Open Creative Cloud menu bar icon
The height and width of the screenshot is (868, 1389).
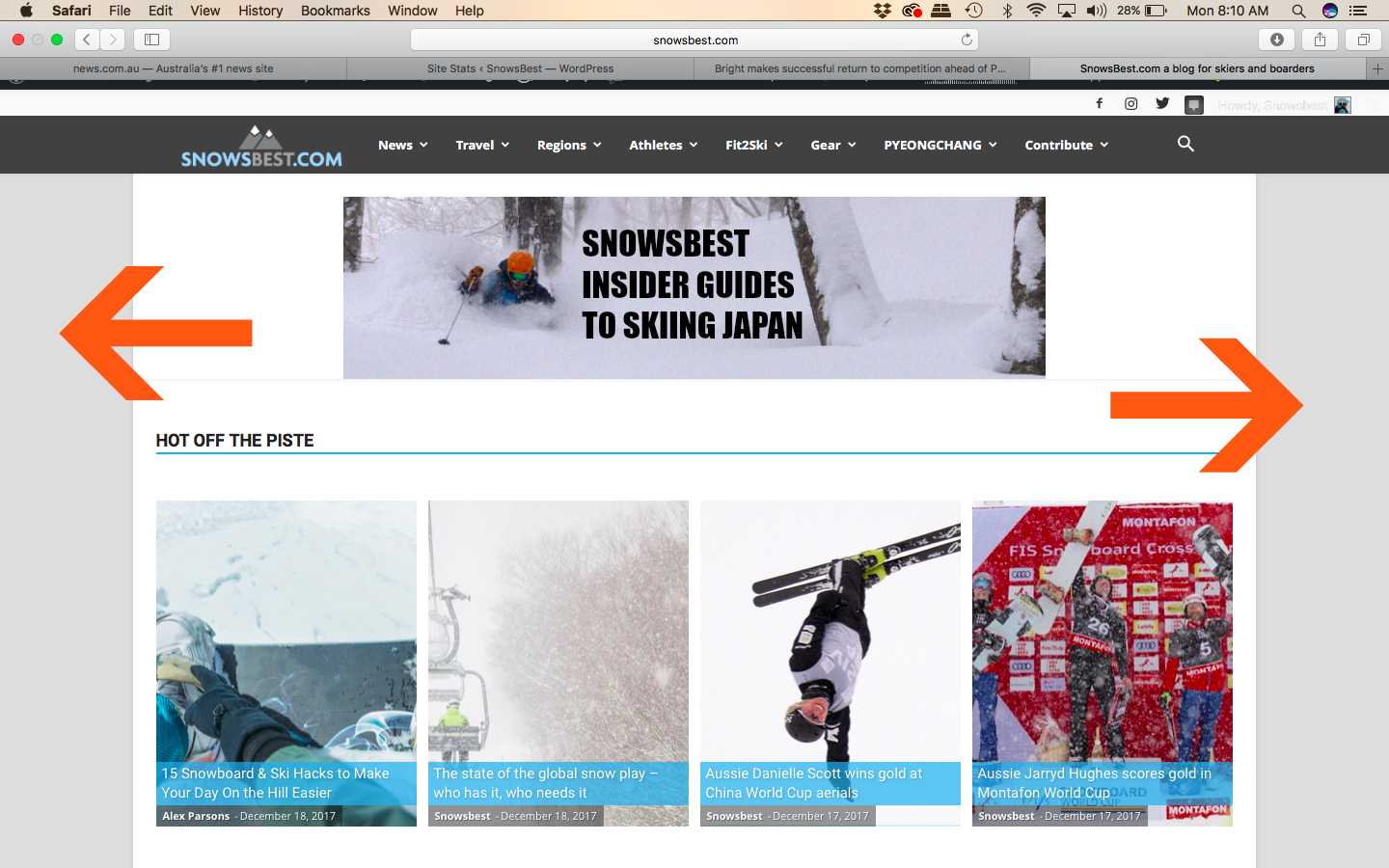click(912, 11)
